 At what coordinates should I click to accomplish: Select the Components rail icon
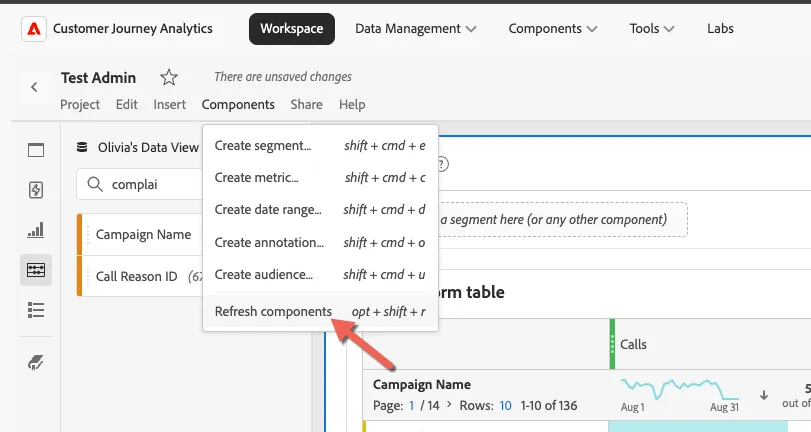click(x=36, y=270)
